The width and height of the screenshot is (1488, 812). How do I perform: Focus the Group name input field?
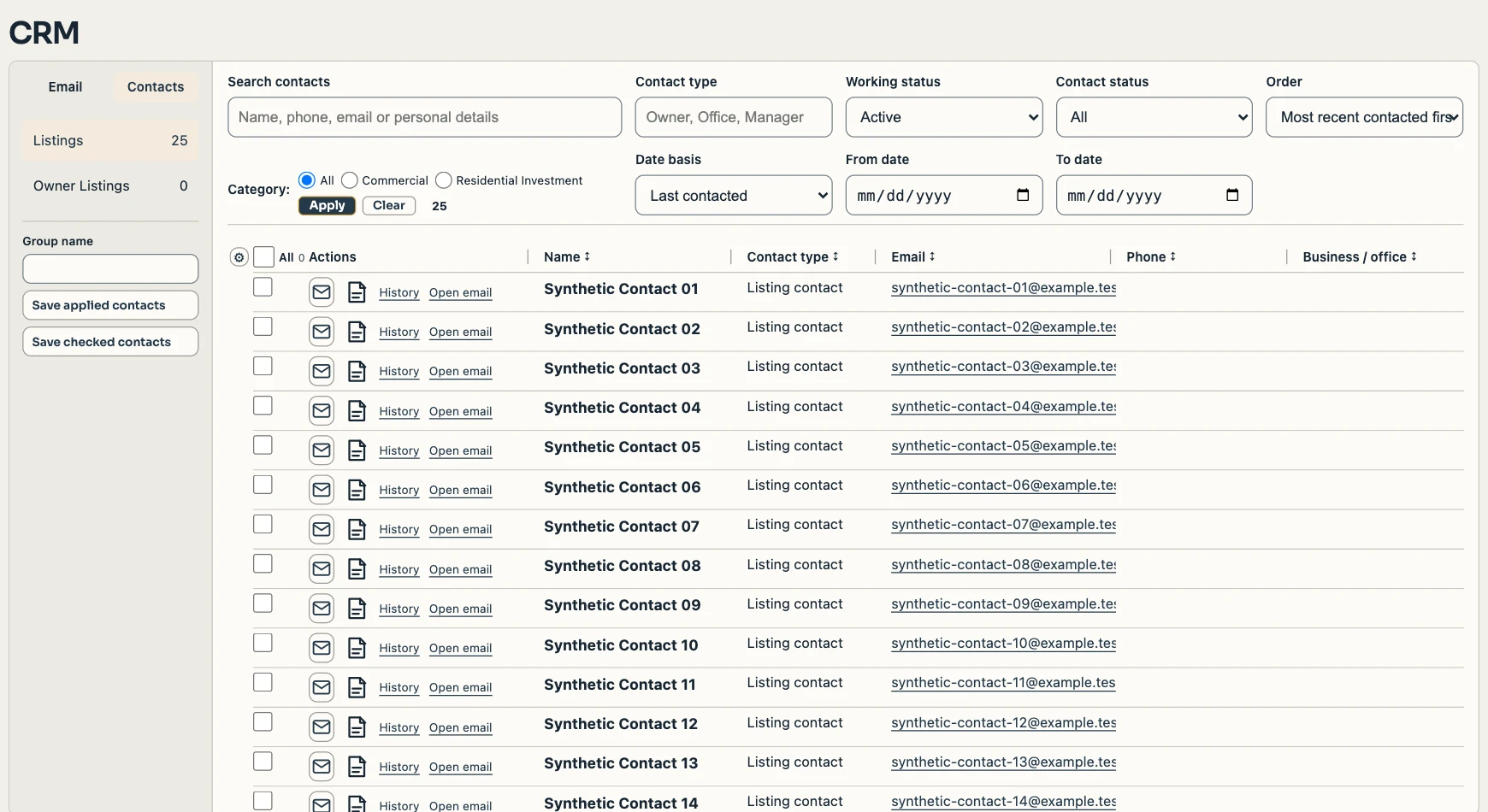(x=110, y=269)
